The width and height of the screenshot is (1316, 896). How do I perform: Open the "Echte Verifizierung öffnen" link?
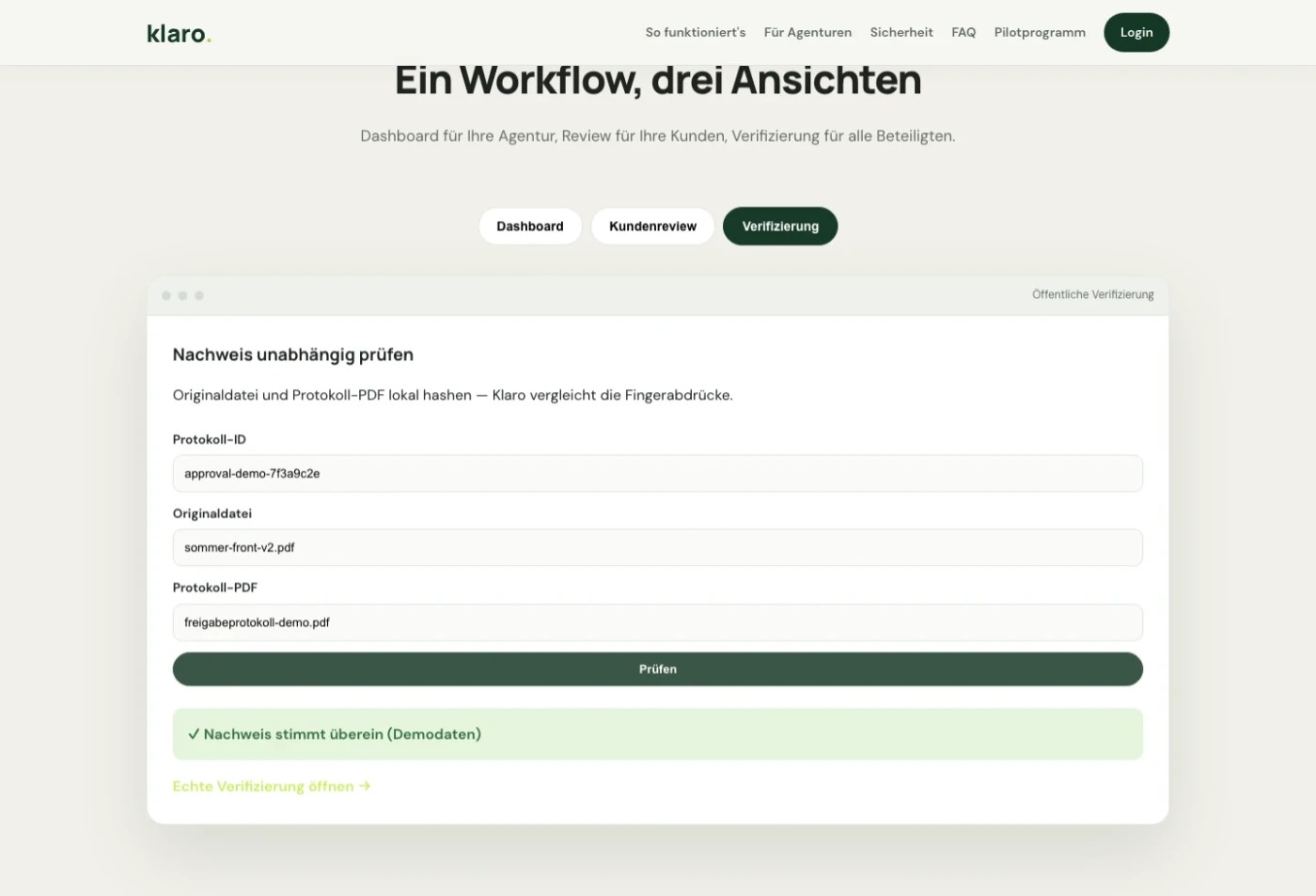[272, 786]
